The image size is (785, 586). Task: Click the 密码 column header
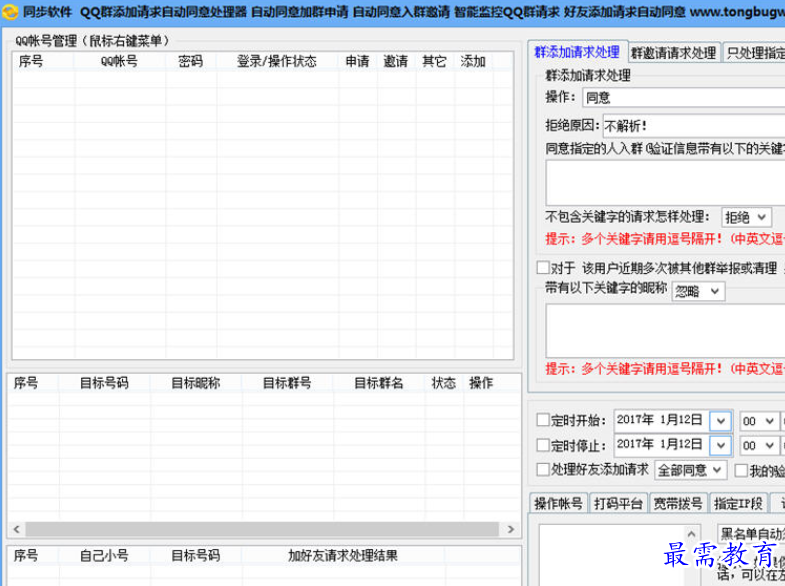click(191, 62)
